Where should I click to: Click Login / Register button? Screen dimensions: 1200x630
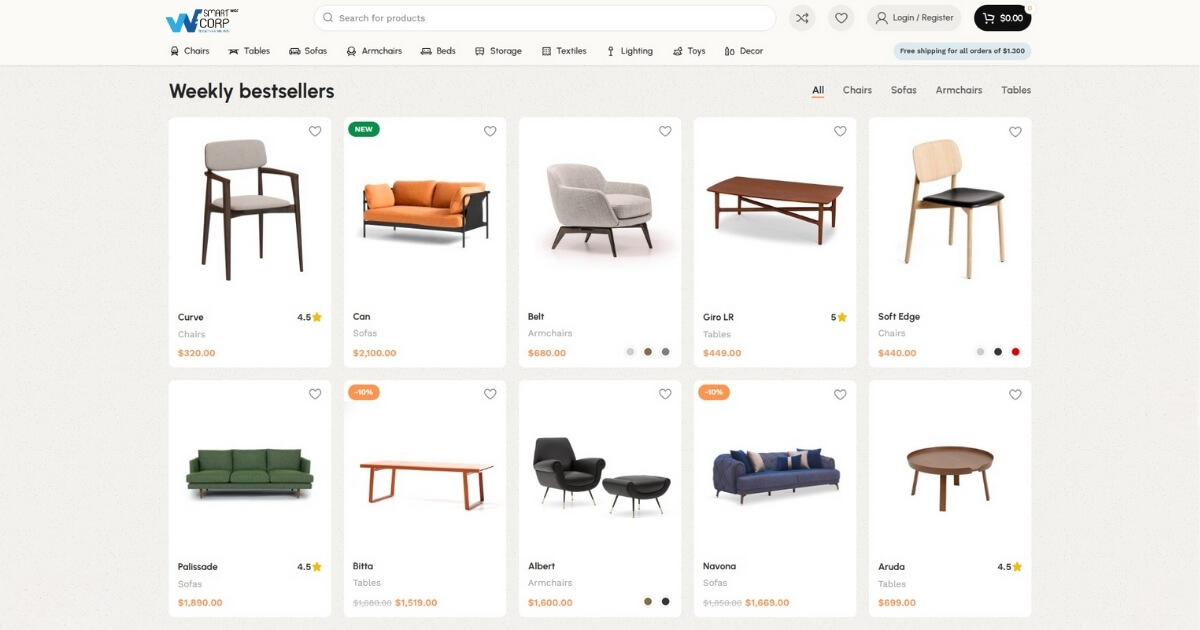[x=914, y=18]
